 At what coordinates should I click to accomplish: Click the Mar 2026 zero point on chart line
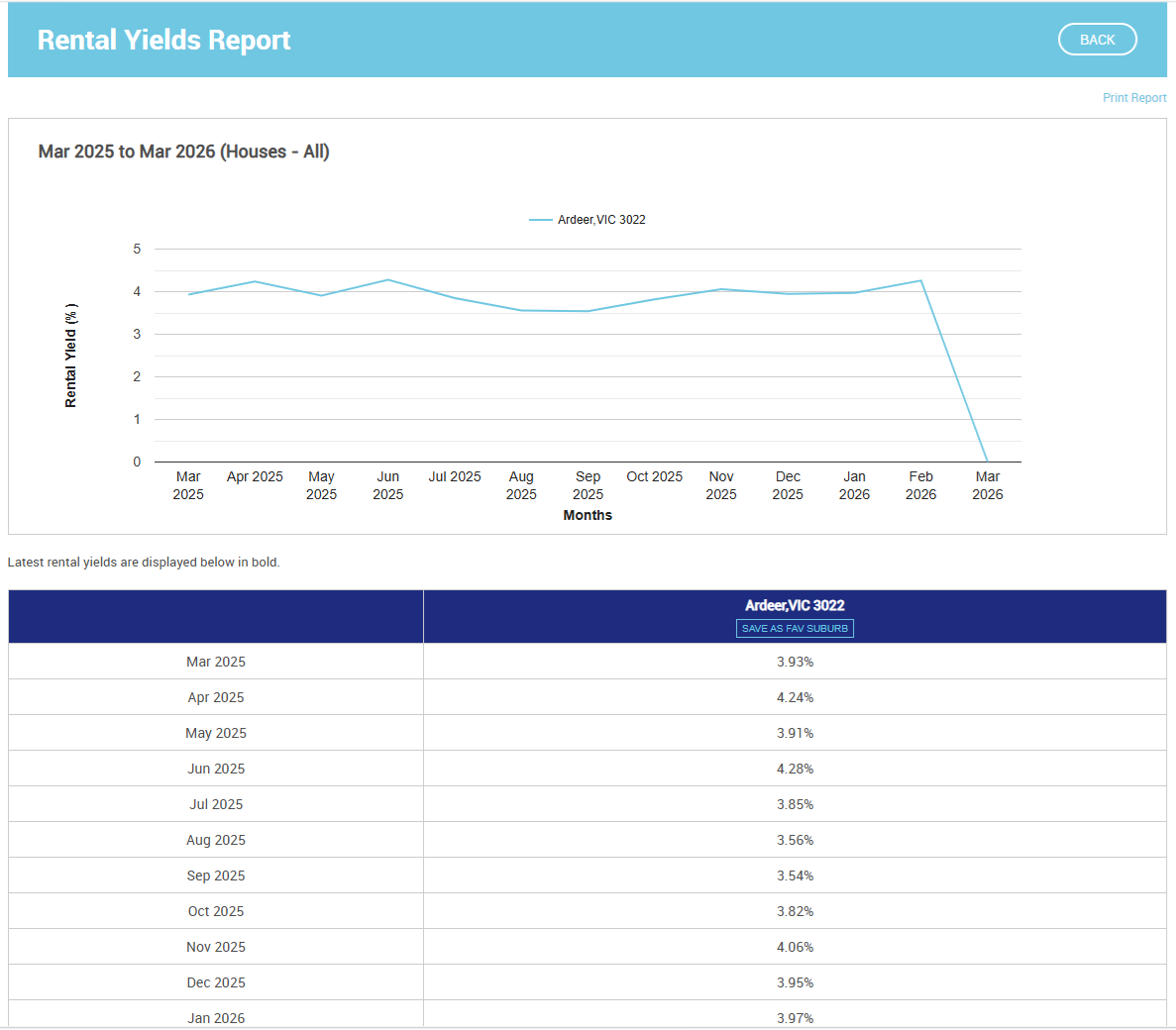point(987,462)
